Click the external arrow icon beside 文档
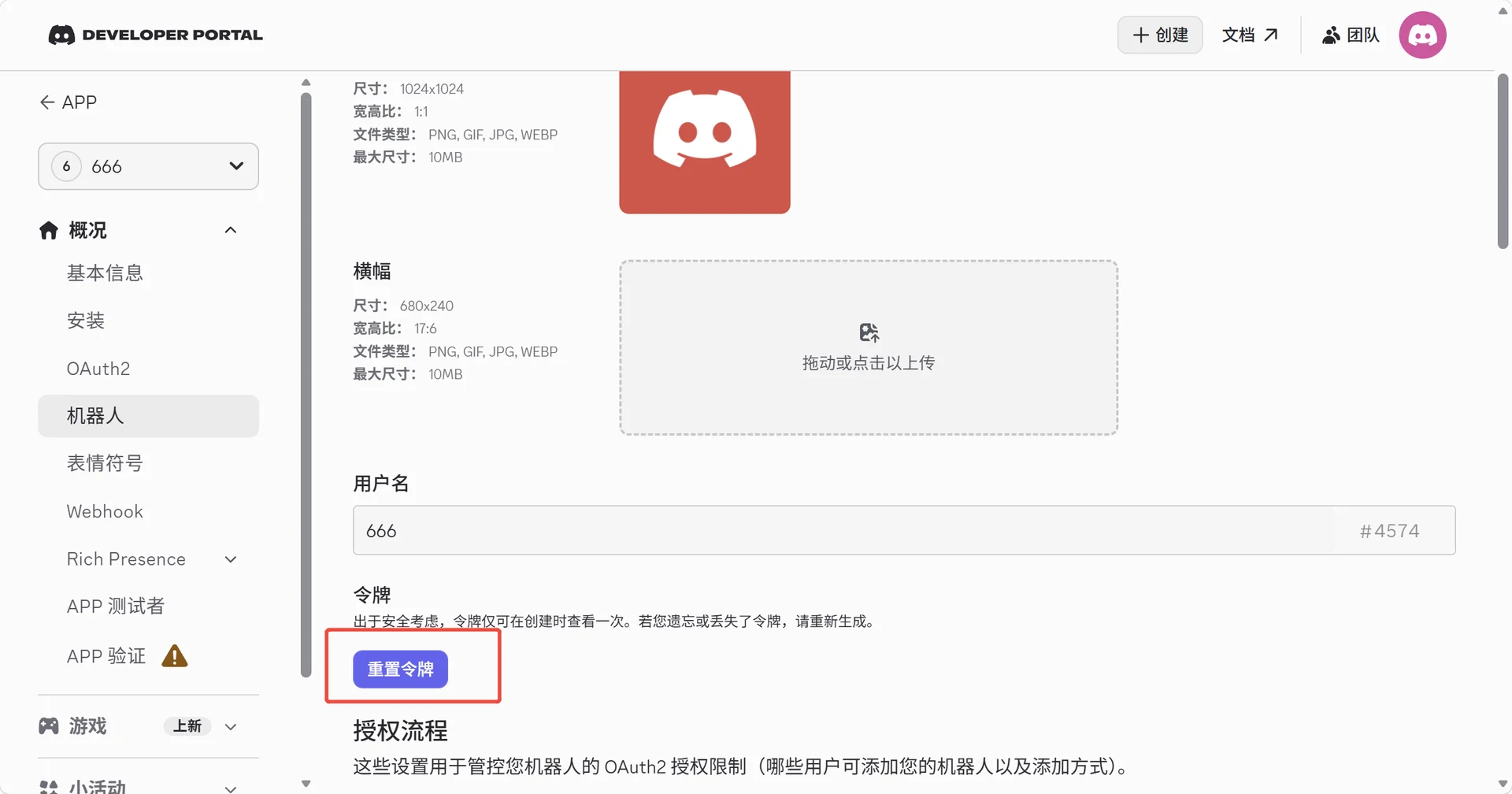Viewport: 1512px width, 794px height. coord(1271,35)
